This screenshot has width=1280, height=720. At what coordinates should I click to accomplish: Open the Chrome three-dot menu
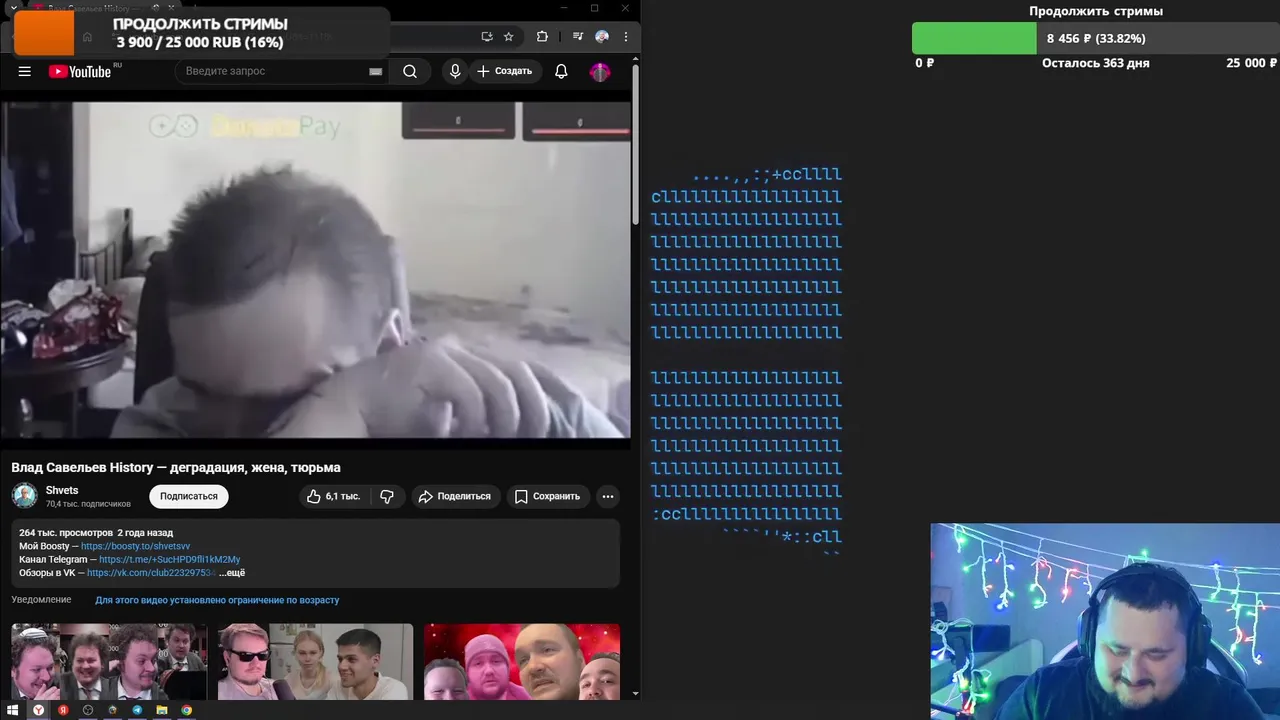(x=626, y=37)
